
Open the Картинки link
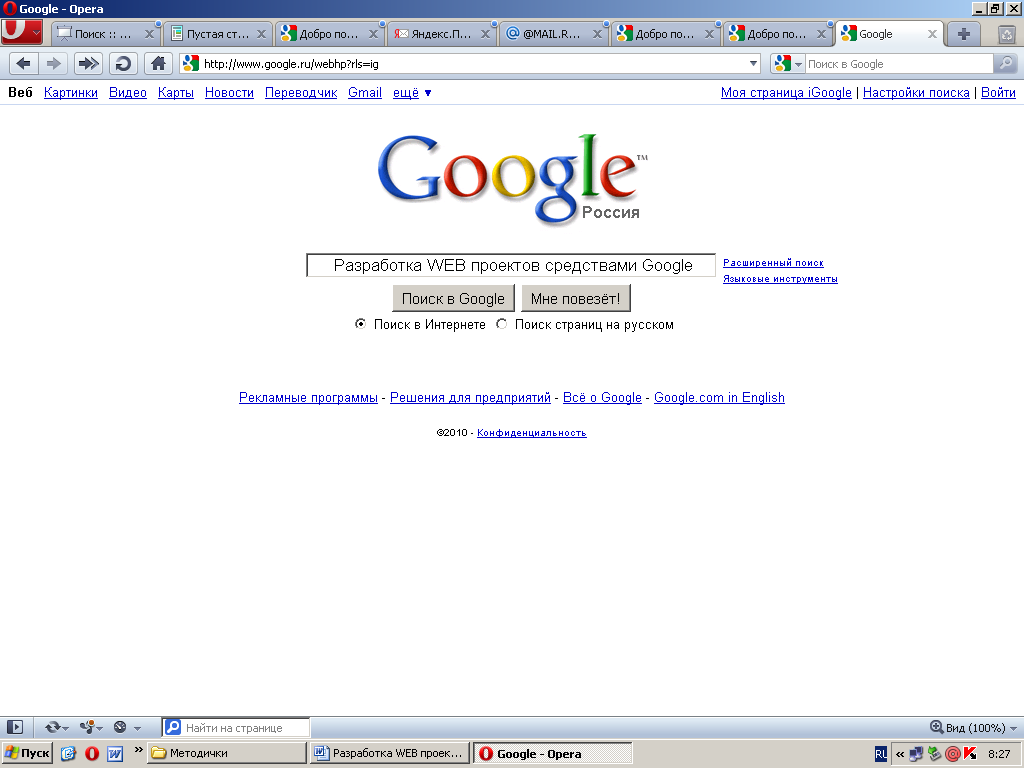[x=71, y=93]
